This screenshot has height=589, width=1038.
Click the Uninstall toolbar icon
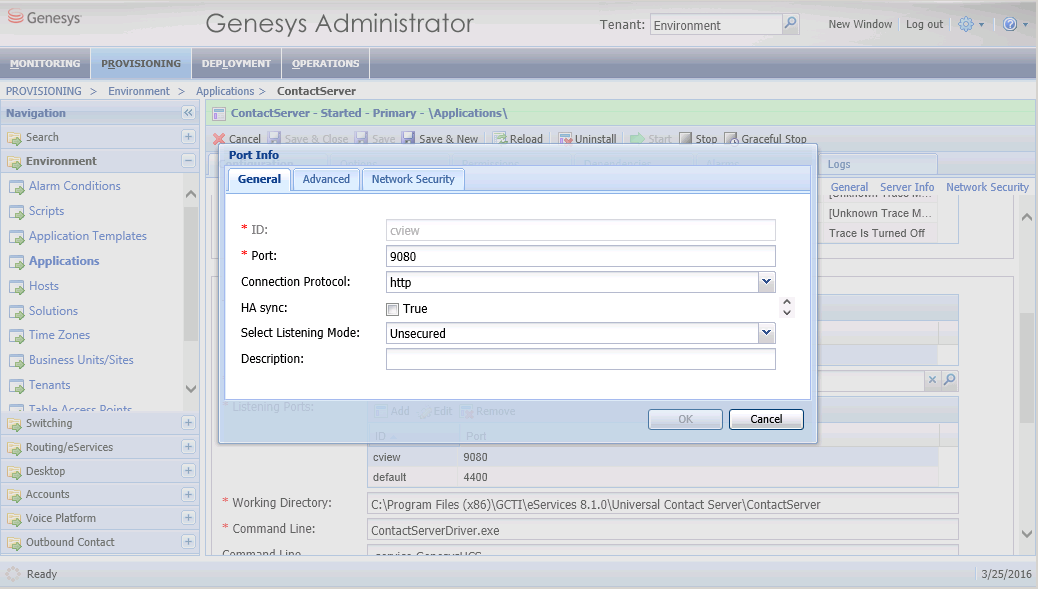(x=565, y=138)
